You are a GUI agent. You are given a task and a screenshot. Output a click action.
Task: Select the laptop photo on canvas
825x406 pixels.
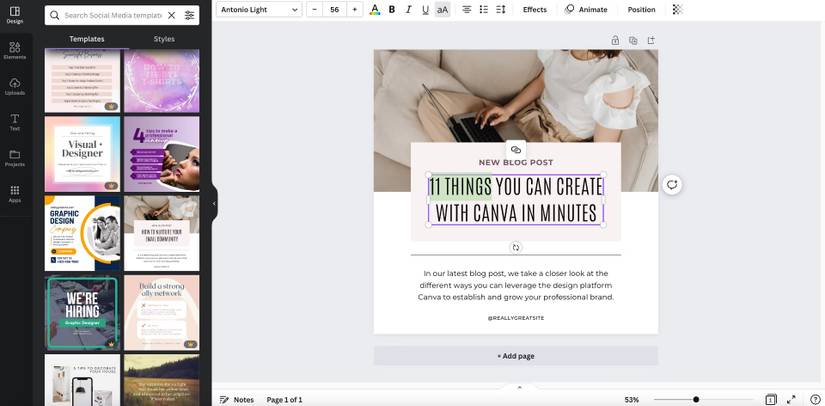516,95
